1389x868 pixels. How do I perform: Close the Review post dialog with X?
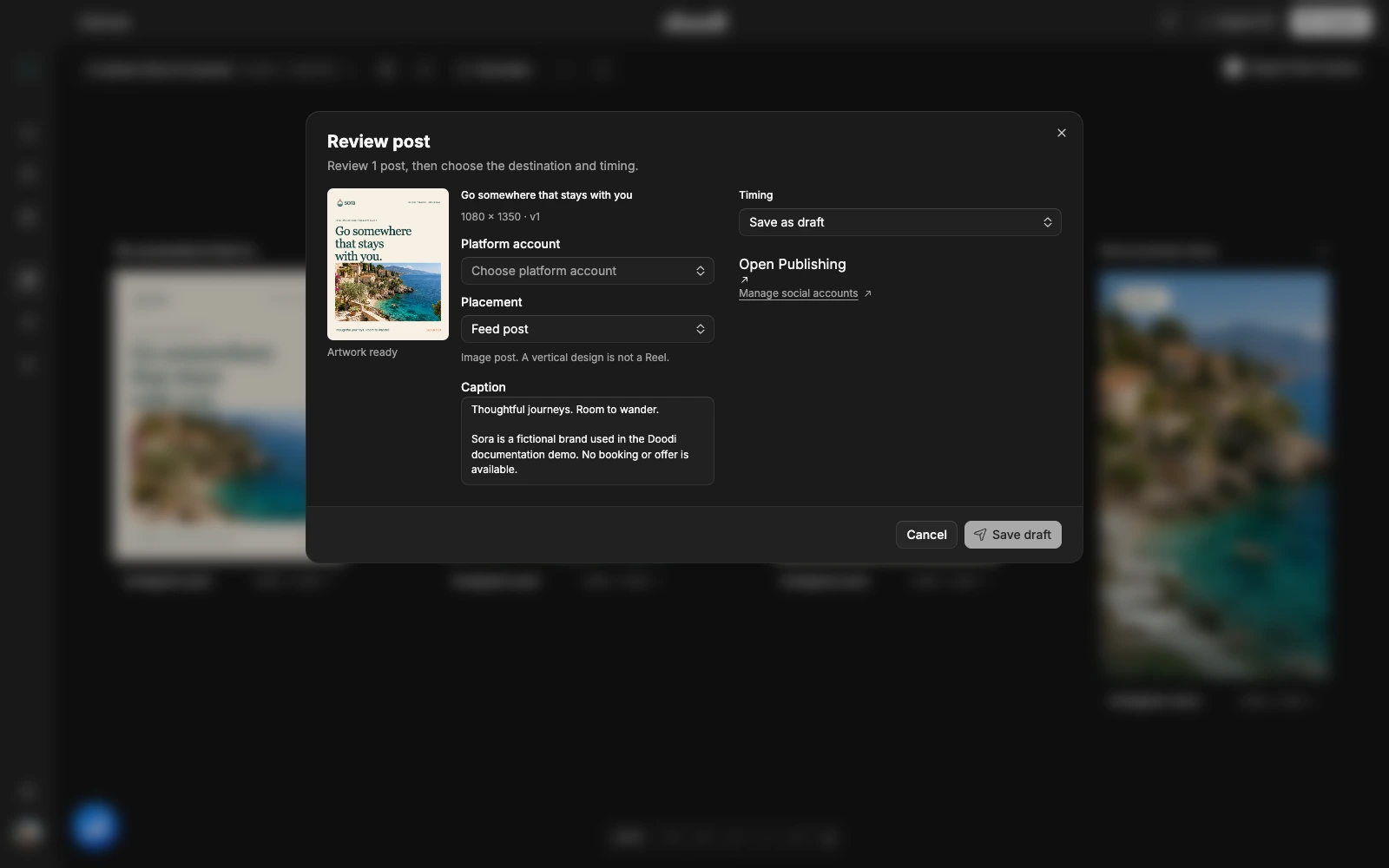1061,133
